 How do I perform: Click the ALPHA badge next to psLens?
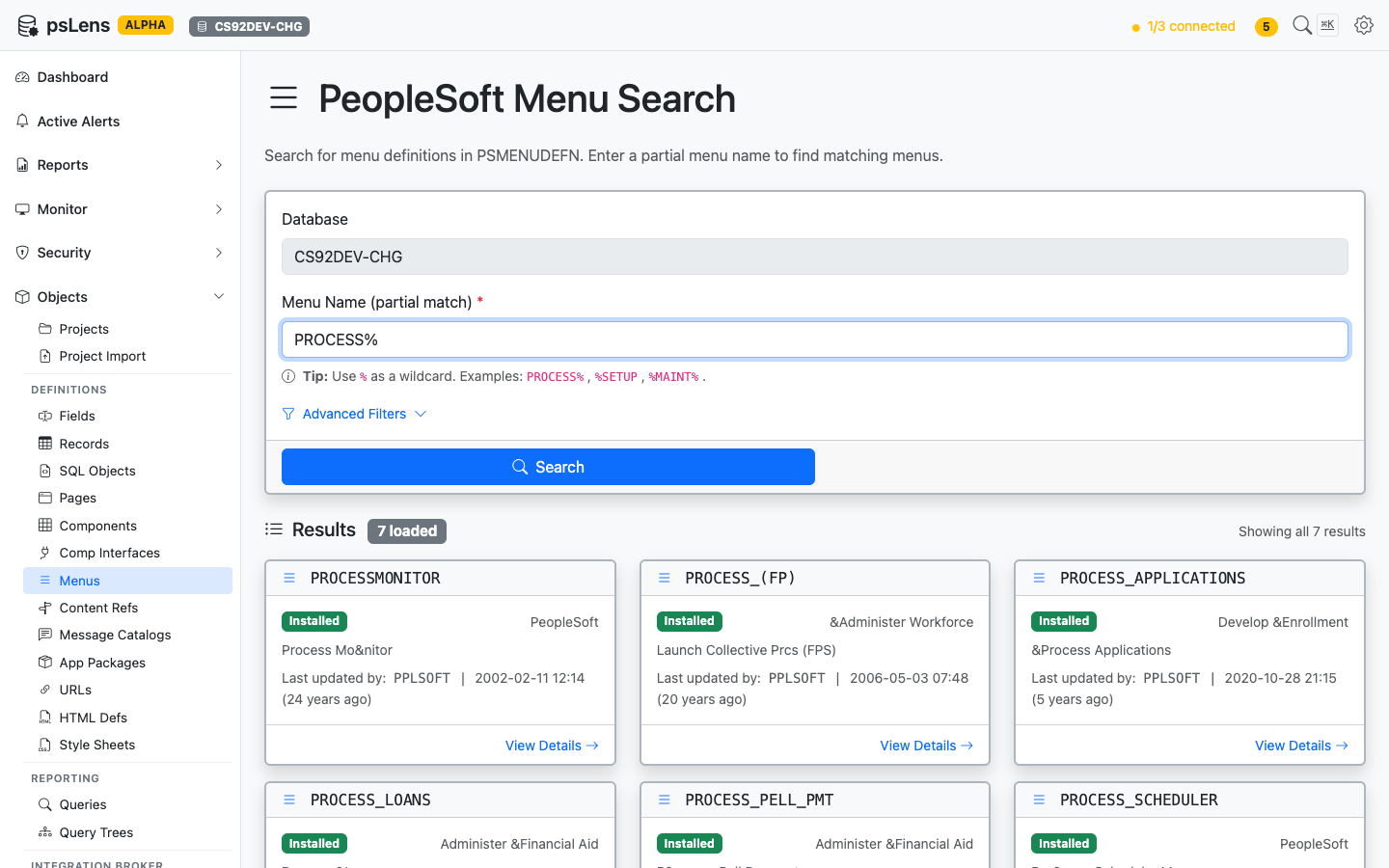(146, 25)
